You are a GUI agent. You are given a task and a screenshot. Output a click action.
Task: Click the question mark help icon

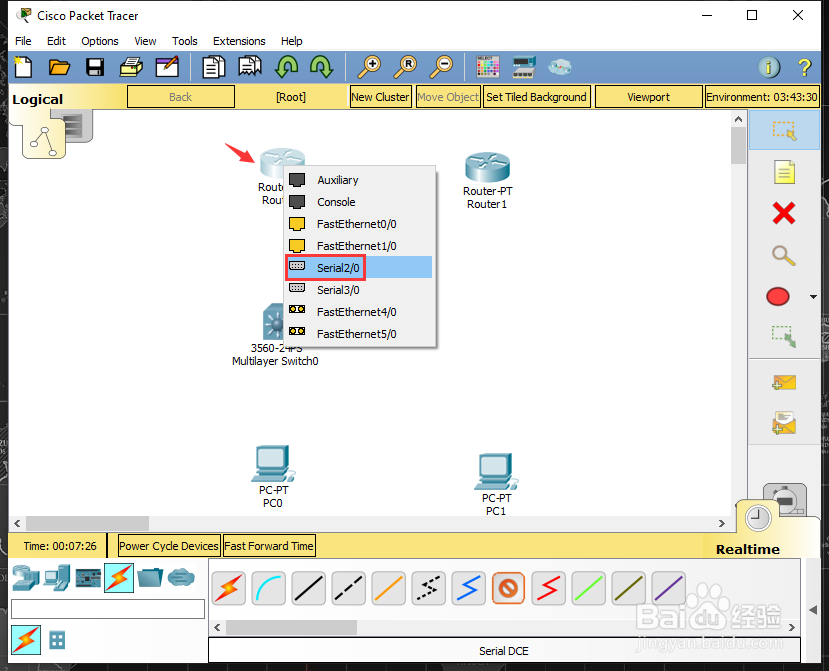[x=804, y=67]
